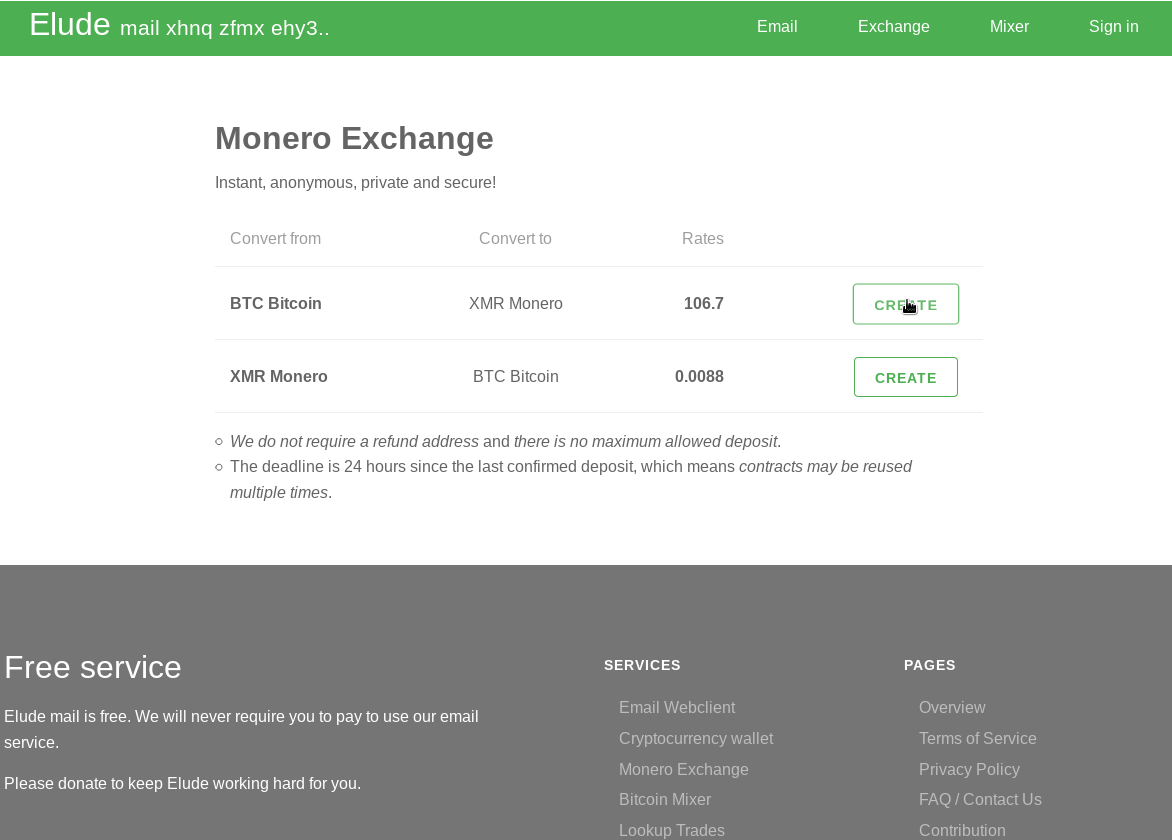Click the refund address note text
1172x840 pixels.
tap(505, 442)
